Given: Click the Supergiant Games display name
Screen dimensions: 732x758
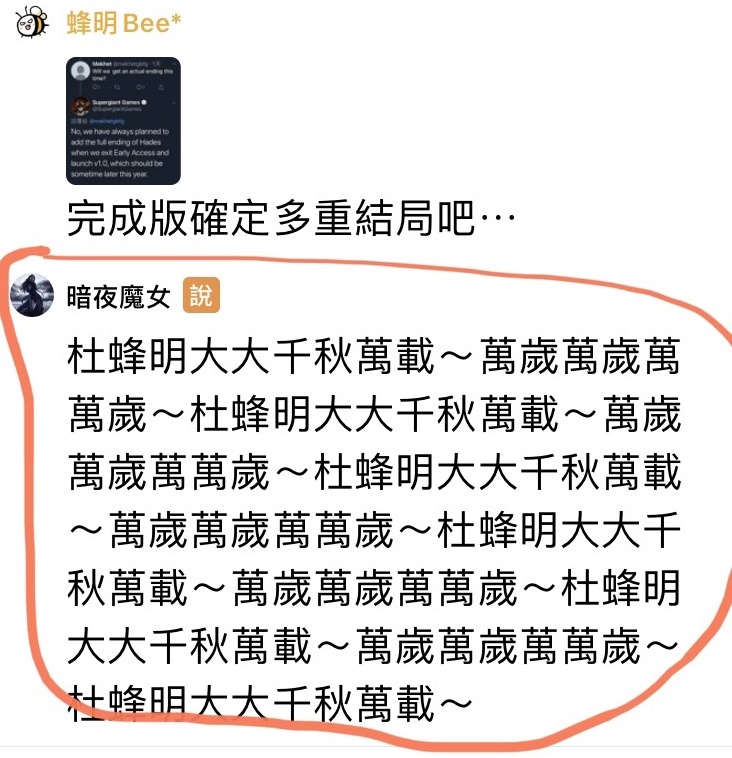Looking at the screenshot, I should click(116, 102).
